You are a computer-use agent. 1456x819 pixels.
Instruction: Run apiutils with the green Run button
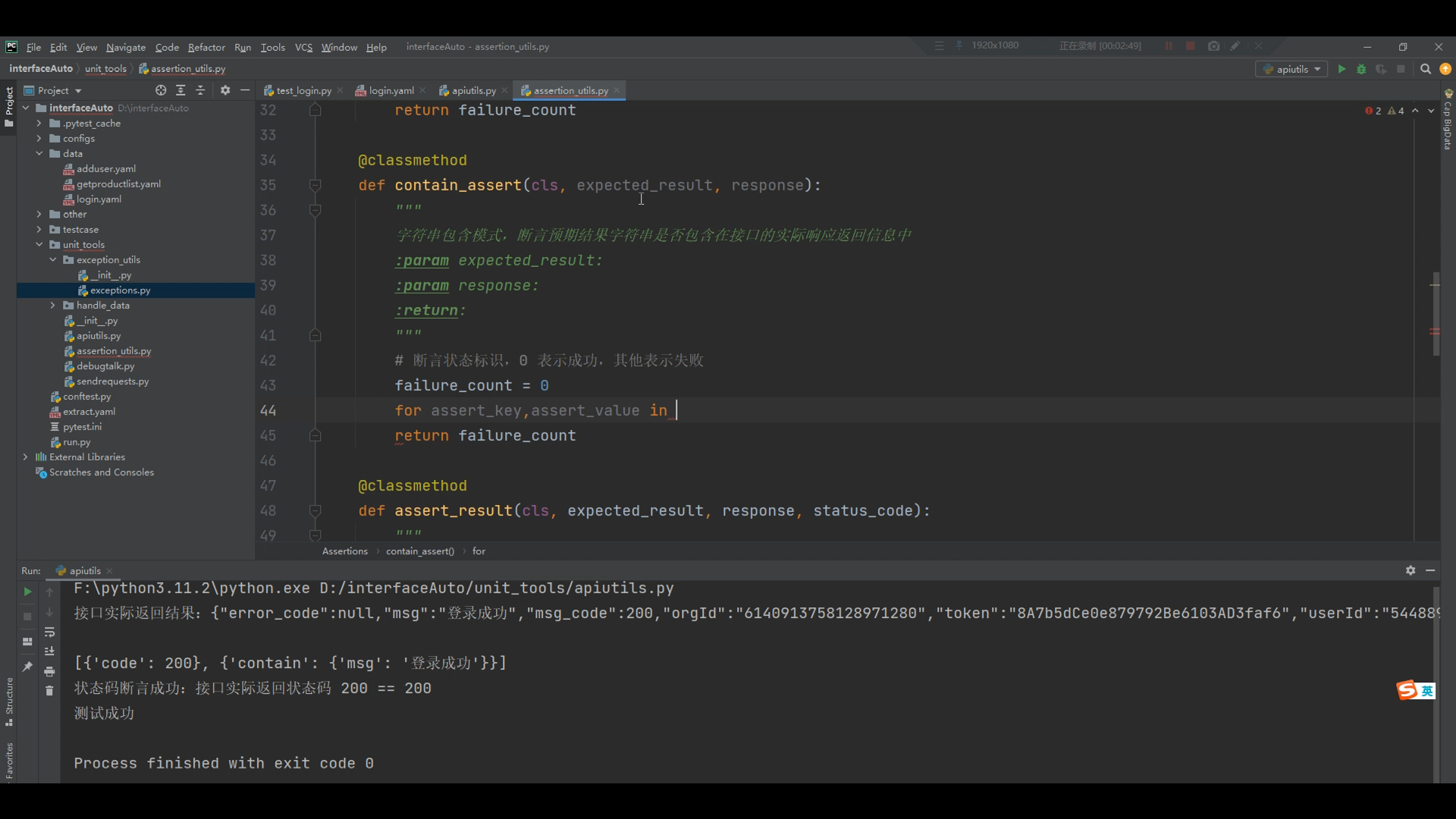coord(1341,69)
